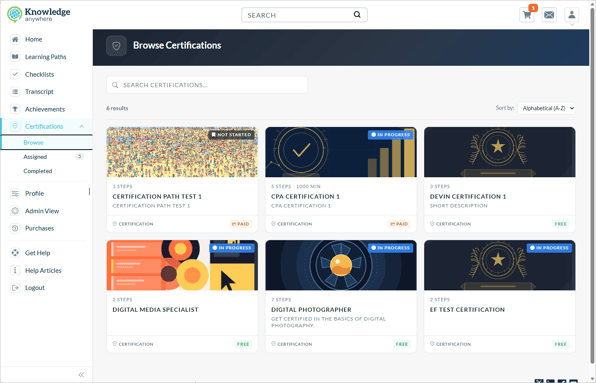
Task: Open Checklists menu item
Action: tap(40, 74)
